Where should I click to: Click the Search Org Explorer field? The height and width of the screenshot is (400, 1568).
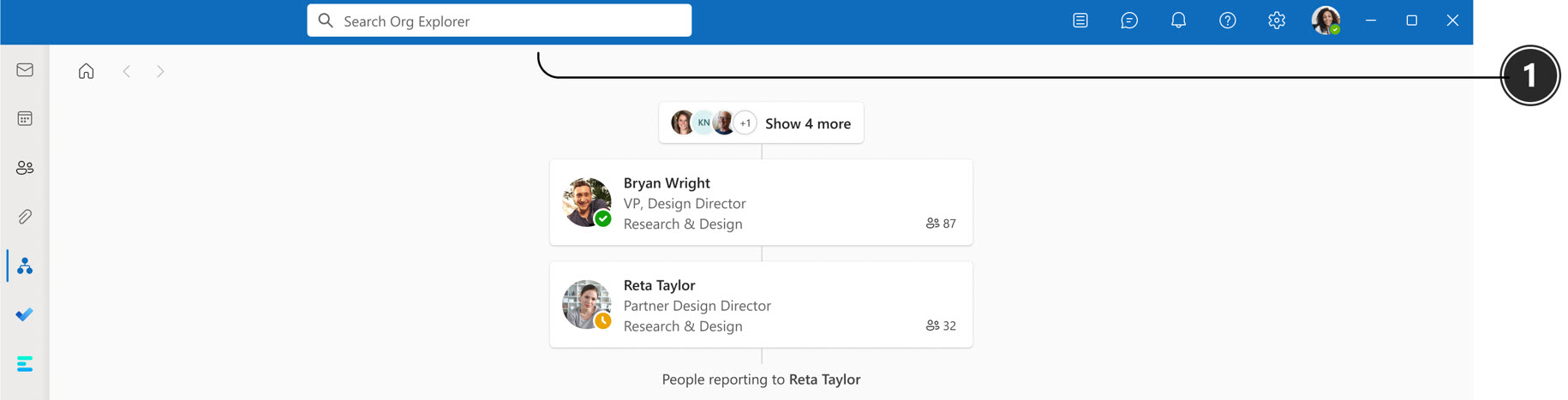(x=499, y=21)
